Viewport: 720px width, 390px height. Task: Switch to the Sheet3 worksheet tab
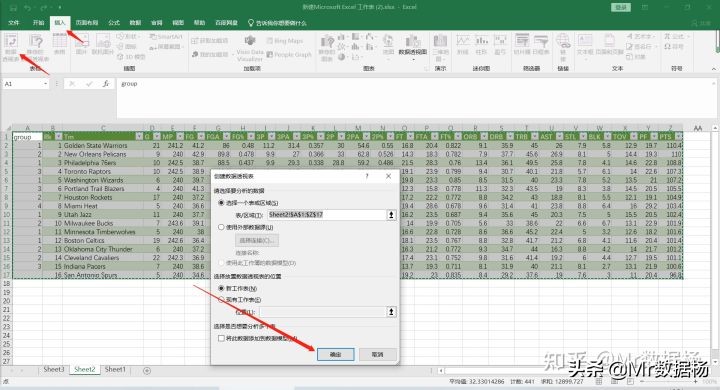[54, 369]
